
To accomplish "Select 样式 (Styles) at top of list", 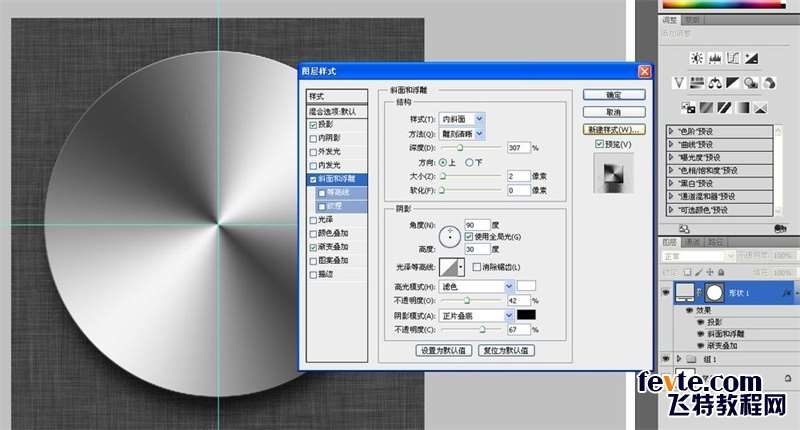I will (337, 96).
